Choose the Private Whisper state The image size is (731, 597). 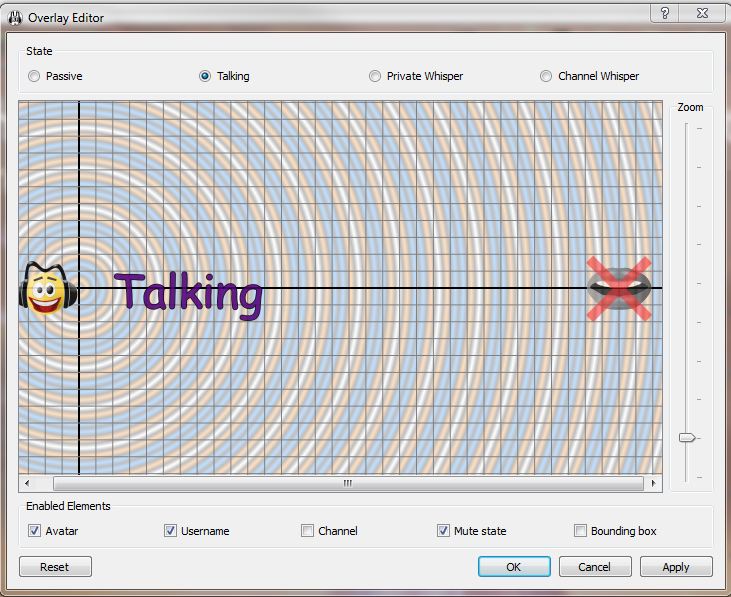pyautogui.click(x=375, y=76)
